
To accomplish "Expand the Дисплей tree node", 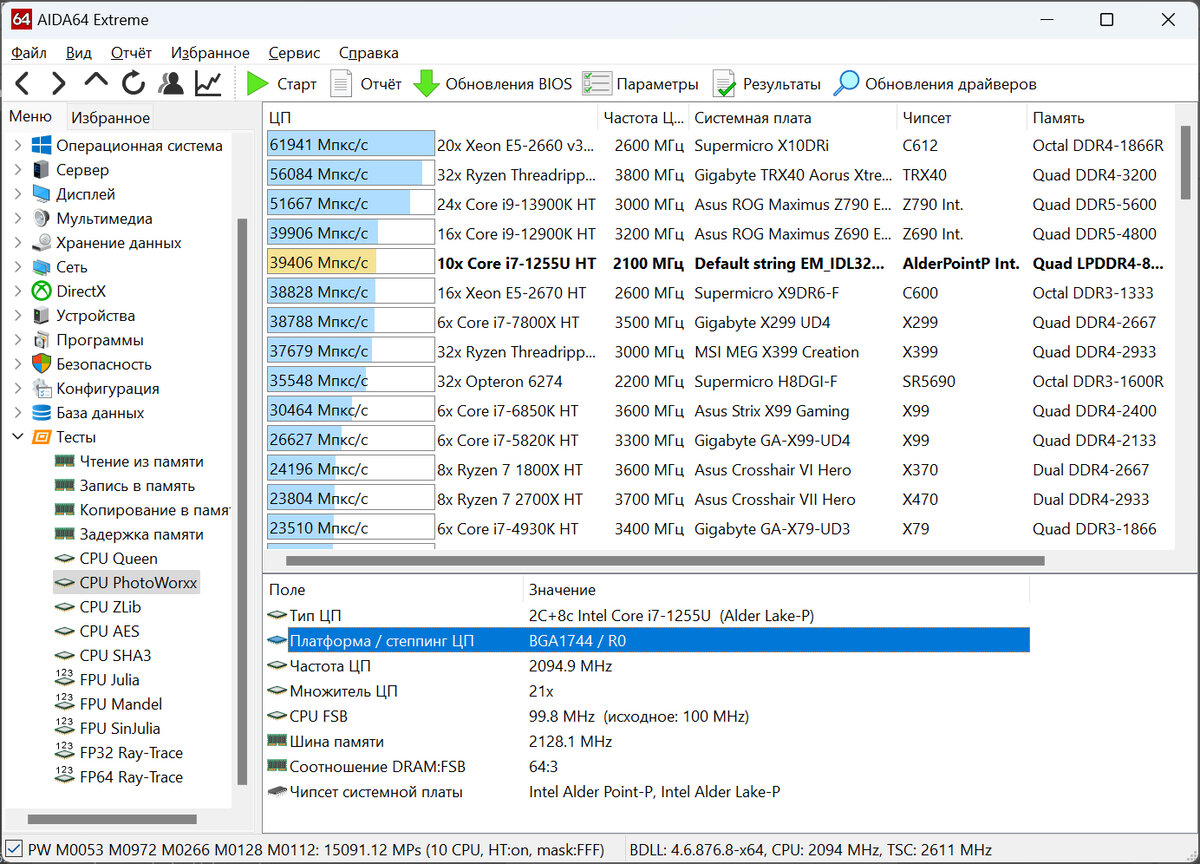I will (x=17, y=194).
